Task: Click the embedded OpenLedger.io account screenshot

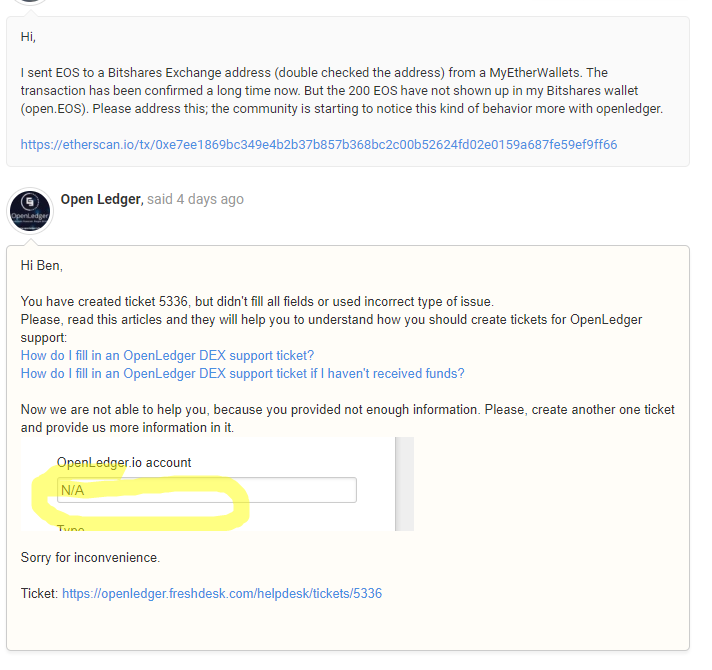Action: [x=217, y=484]
